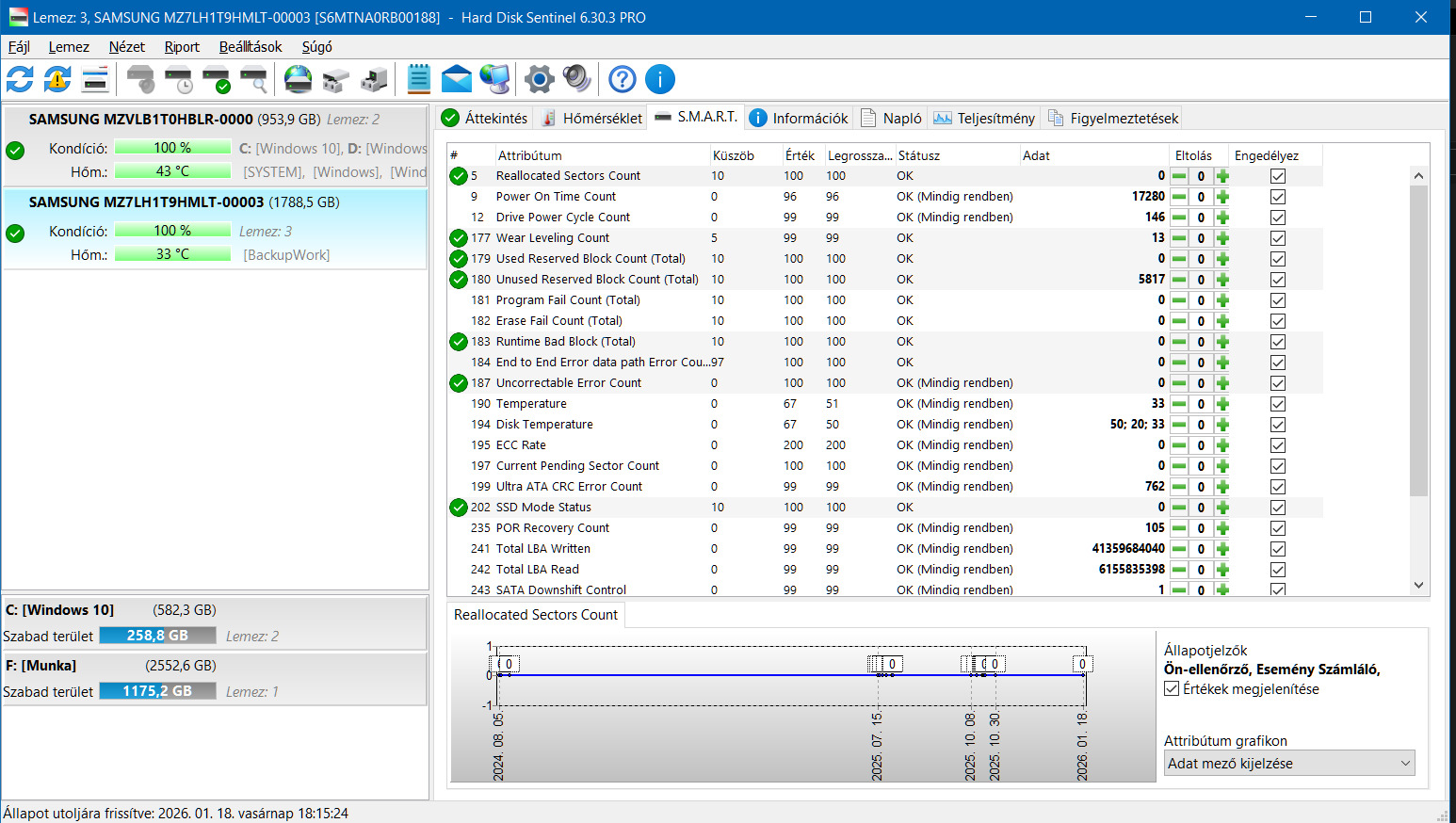This screenshot has width=1456, height=823.
Task: Click the refresh icon with warning triangle
Action: pyautogui.click(x=57, y=79)
